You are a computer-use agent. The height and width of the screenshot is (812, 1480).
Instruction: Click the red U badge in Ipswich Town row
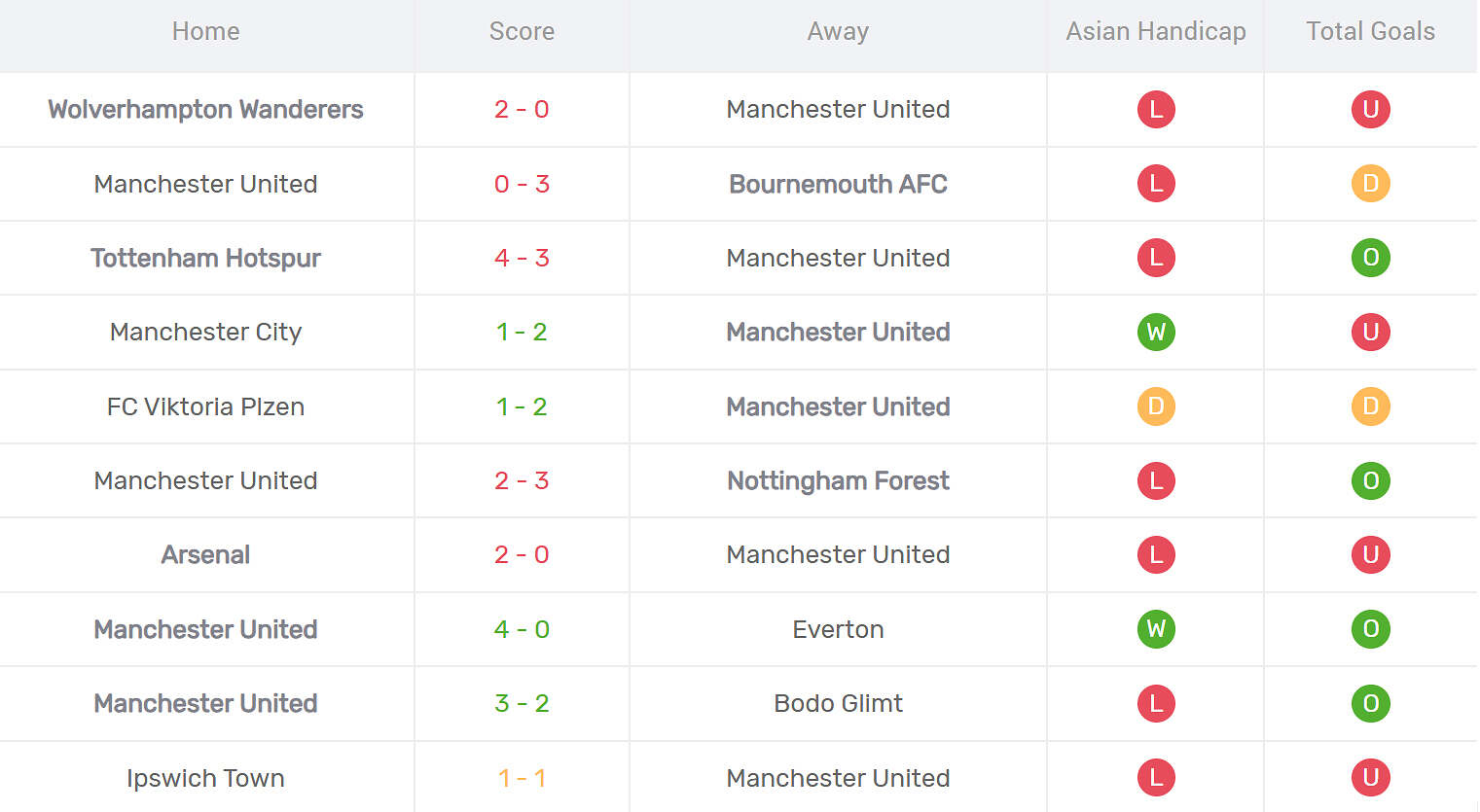coord(1370,778)
